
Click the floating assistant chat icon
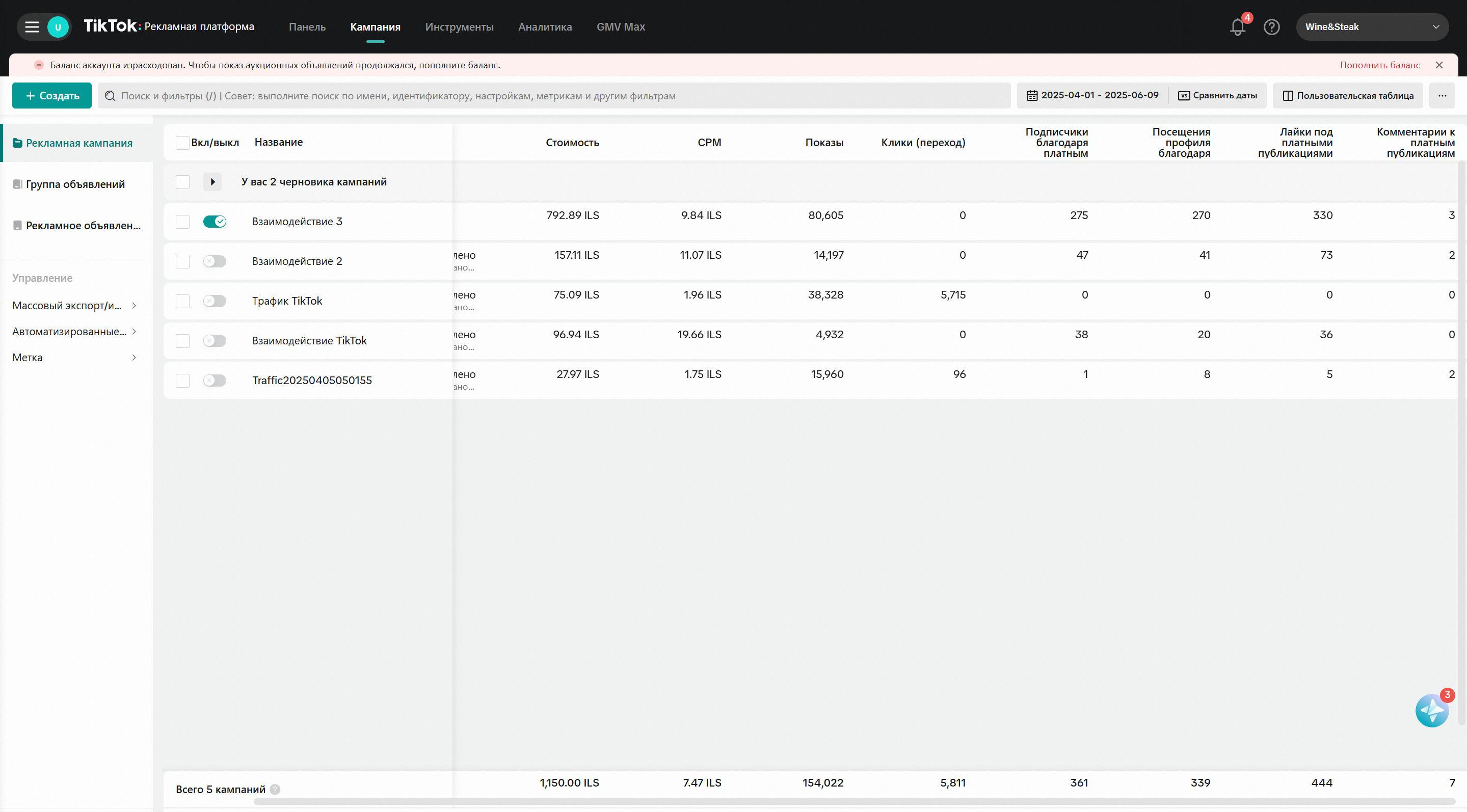[1431, 710]
